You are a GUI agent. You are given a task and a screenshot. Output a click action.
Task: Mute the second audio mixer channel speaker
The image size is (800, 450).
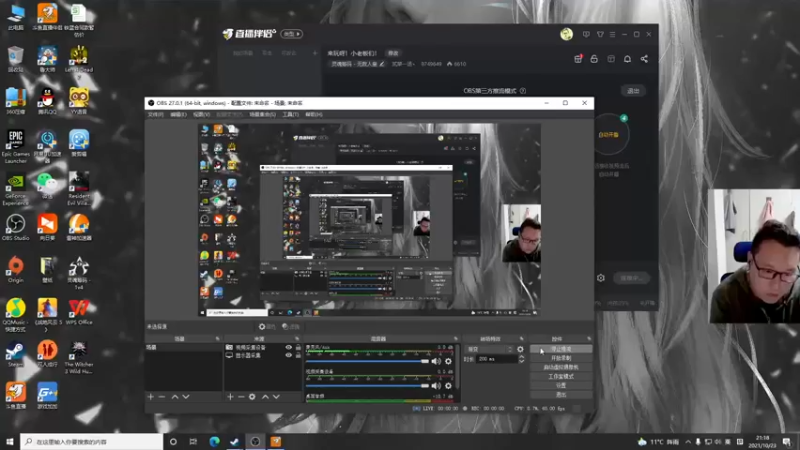(436, 386)
